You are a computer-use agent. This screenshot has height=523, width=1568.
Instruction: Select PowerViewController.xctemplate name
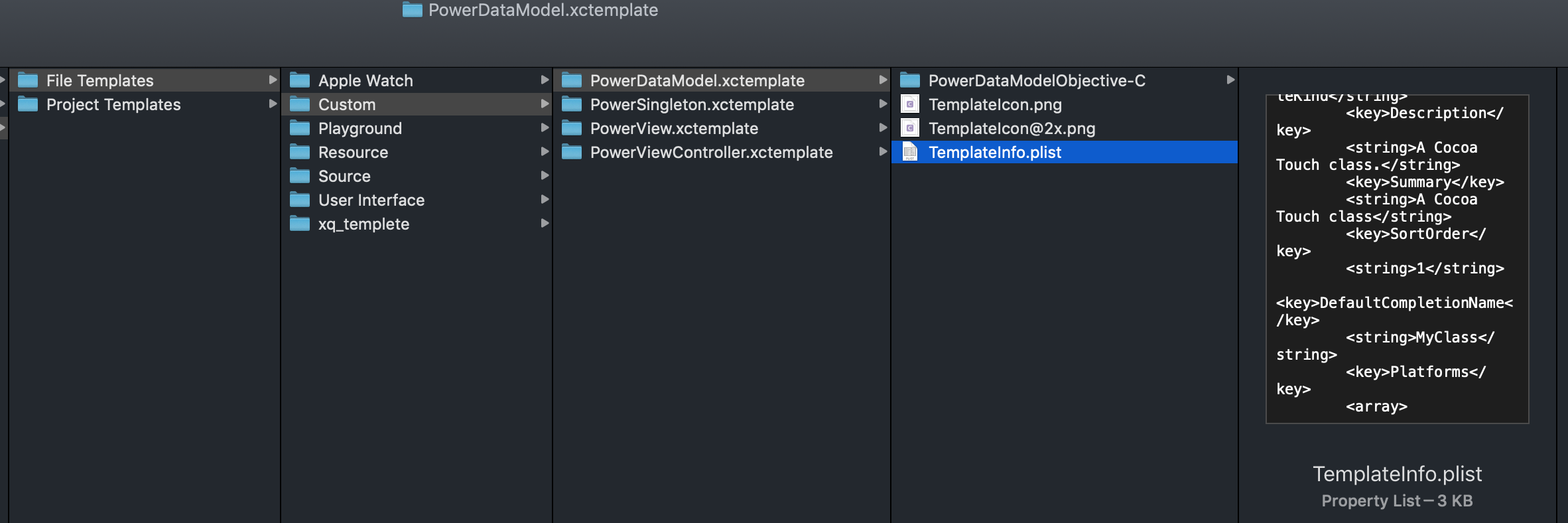[x=711, y=153]
